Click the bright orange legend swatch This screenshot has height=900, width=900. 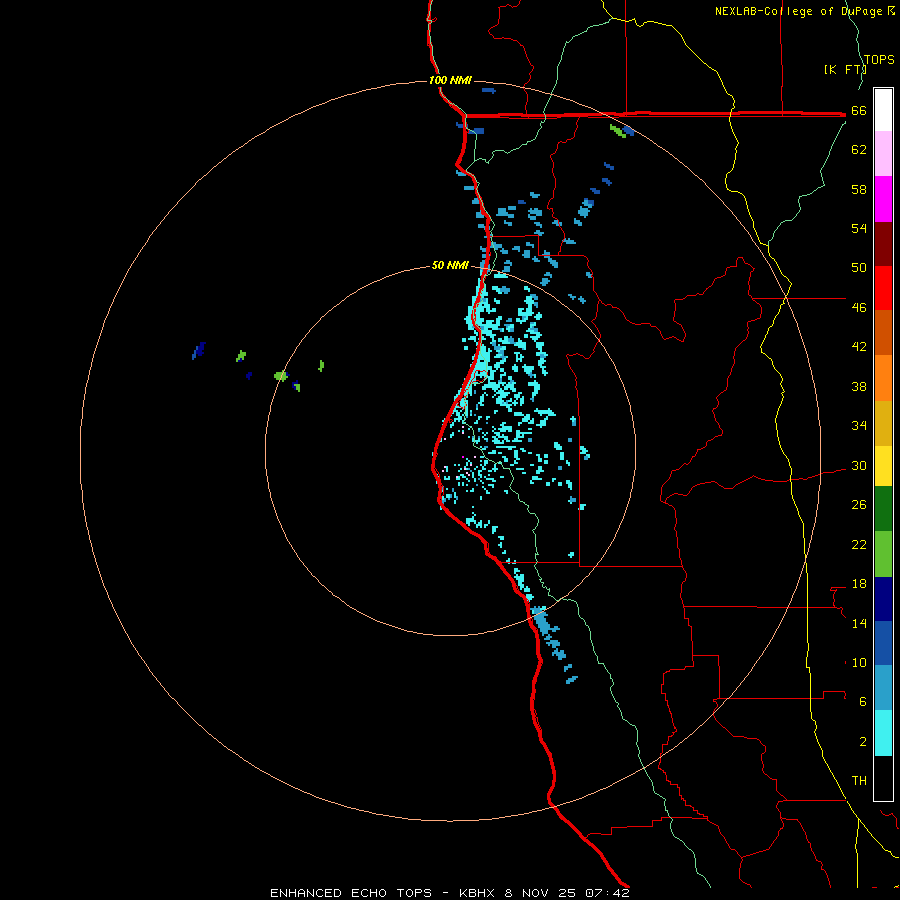click(883, 378)
